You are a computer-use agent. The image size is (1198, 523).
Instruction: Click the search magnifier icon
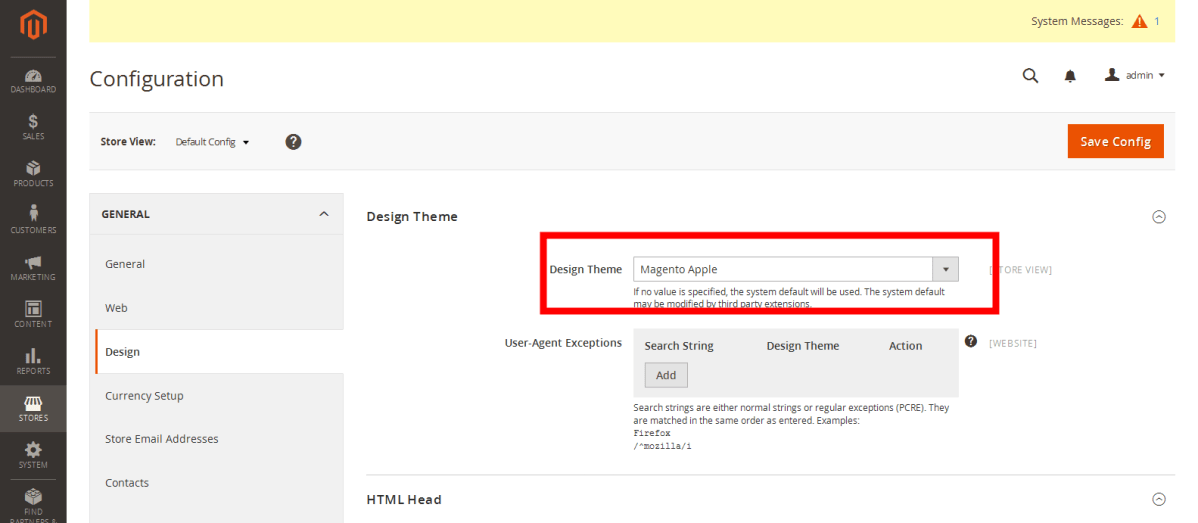coord(1031,76)
